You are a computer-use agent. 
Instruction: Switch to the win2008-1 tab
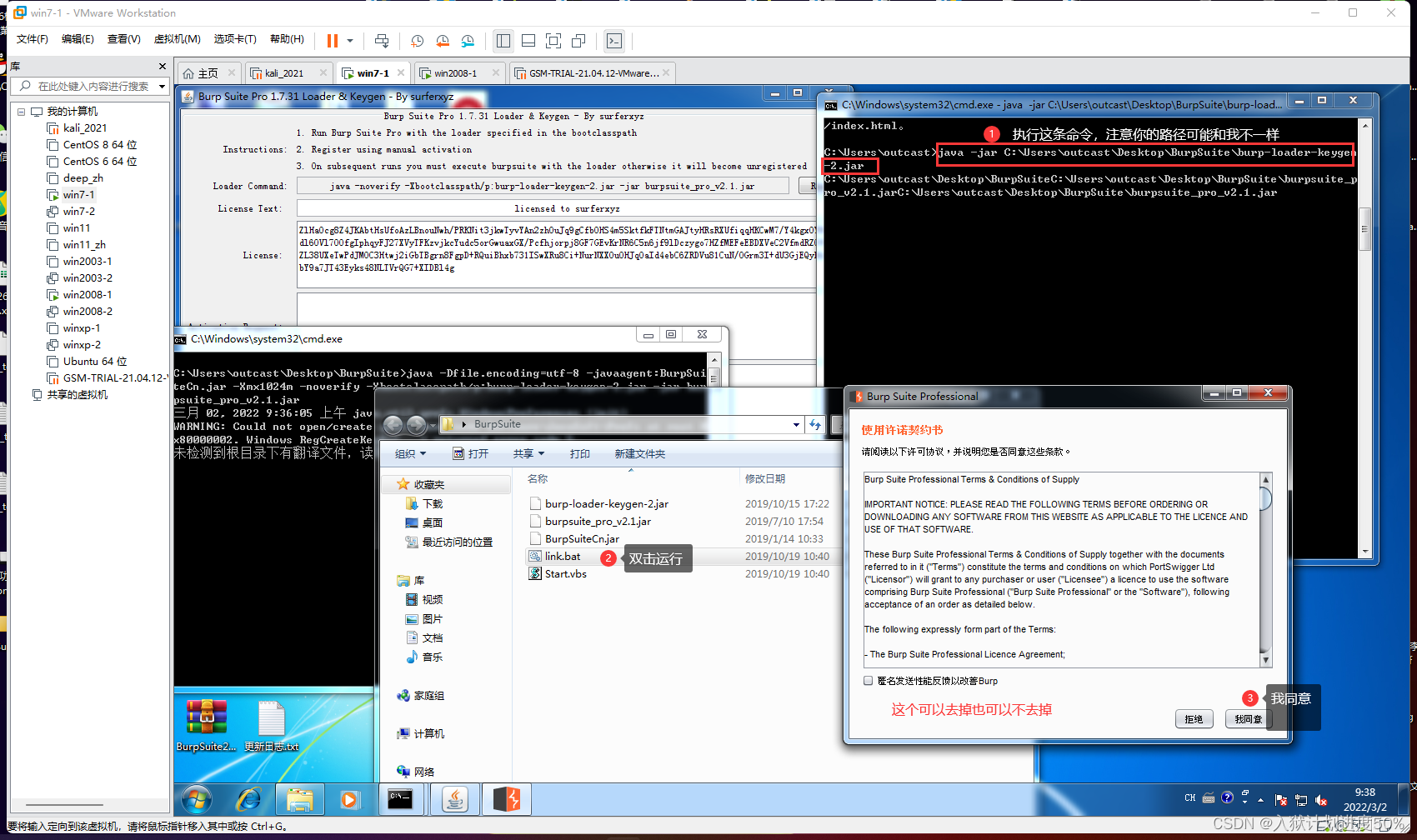click(456, 73)
